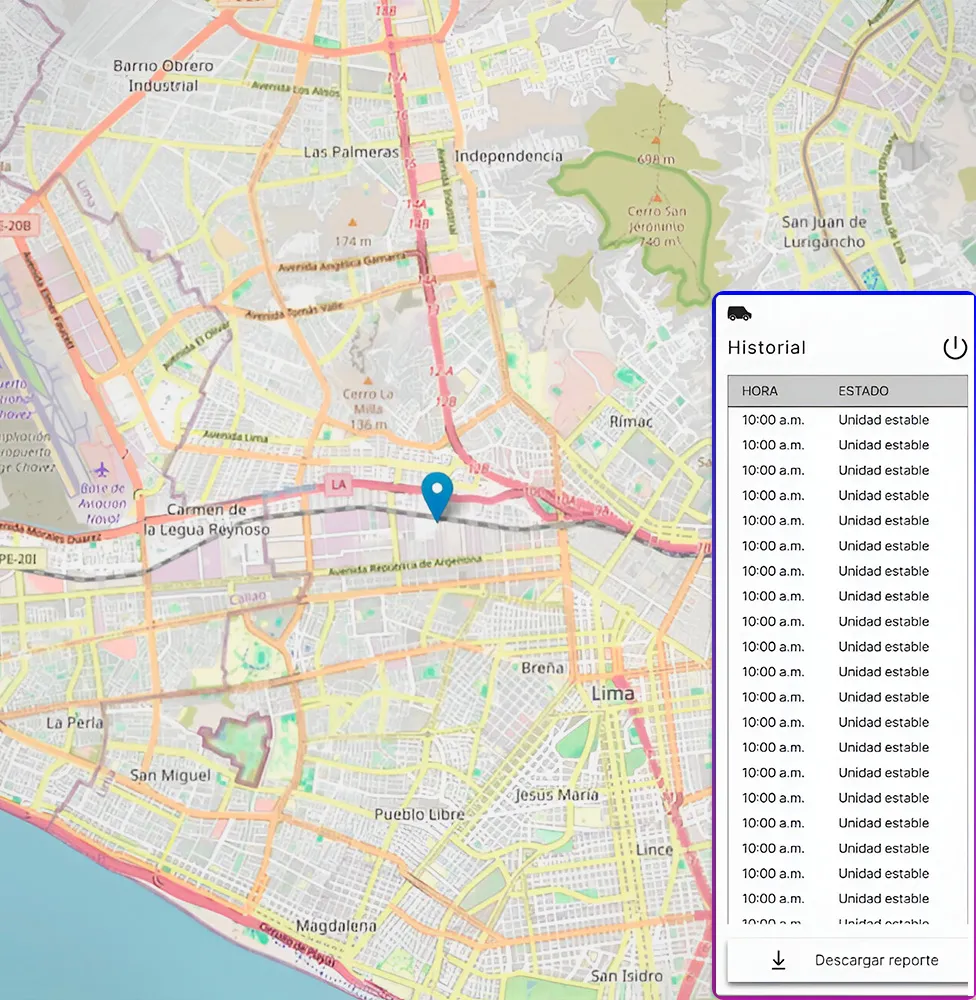The height and width of the screenshot is (1000, 976).
Task: Click the San Juan de Lurigancho map label
Action: point(824,232)
